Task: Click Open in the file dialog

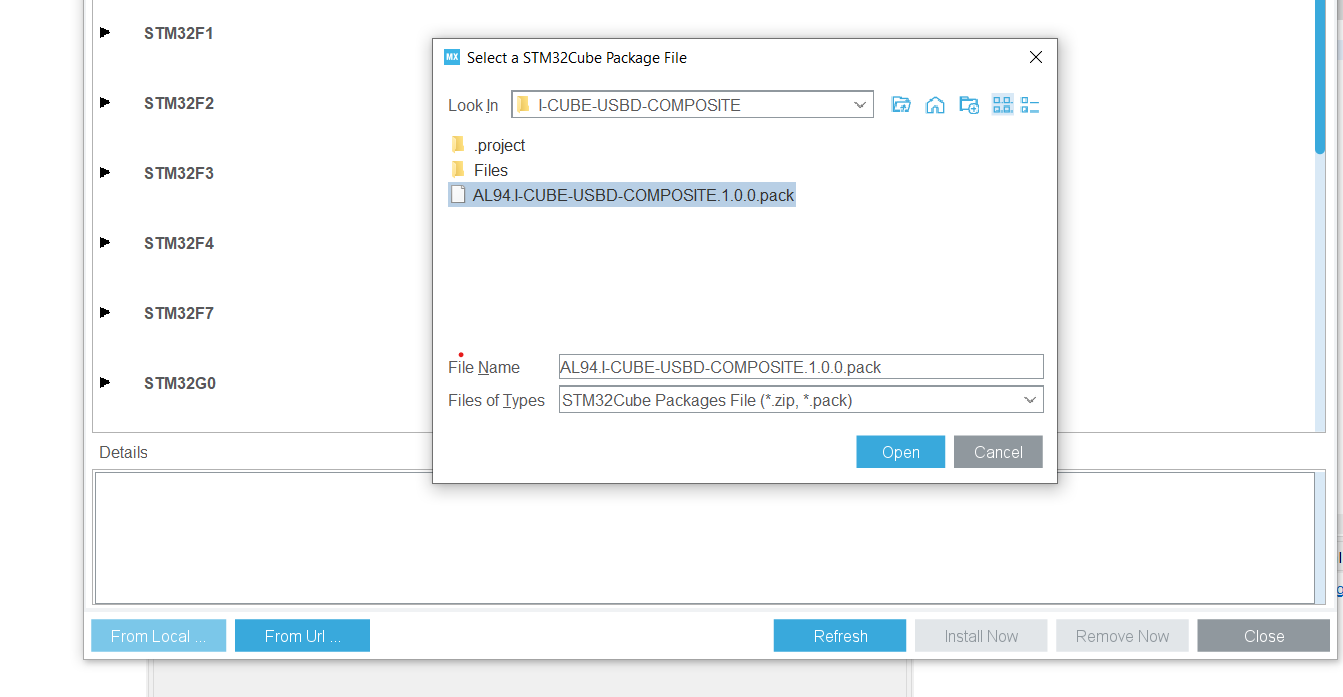Action: click(x=900, y=452)
